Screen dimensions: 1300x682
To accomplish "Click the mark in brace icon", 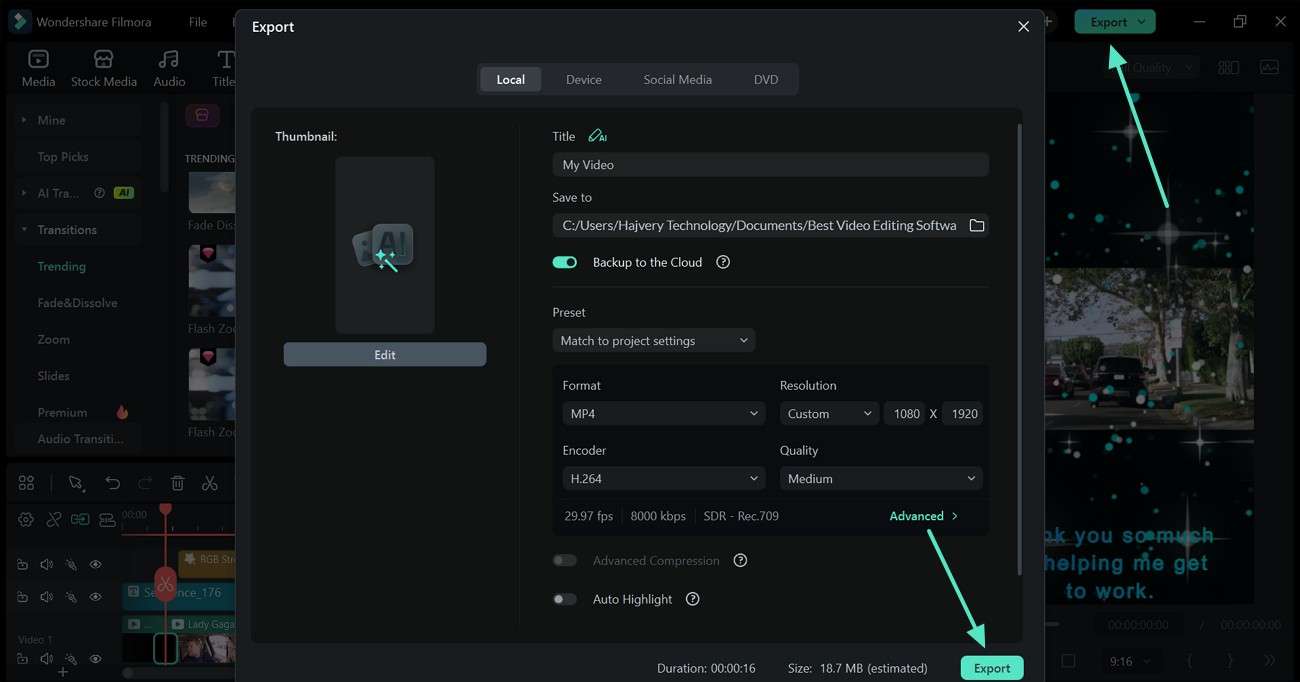I will [1189, 661].
